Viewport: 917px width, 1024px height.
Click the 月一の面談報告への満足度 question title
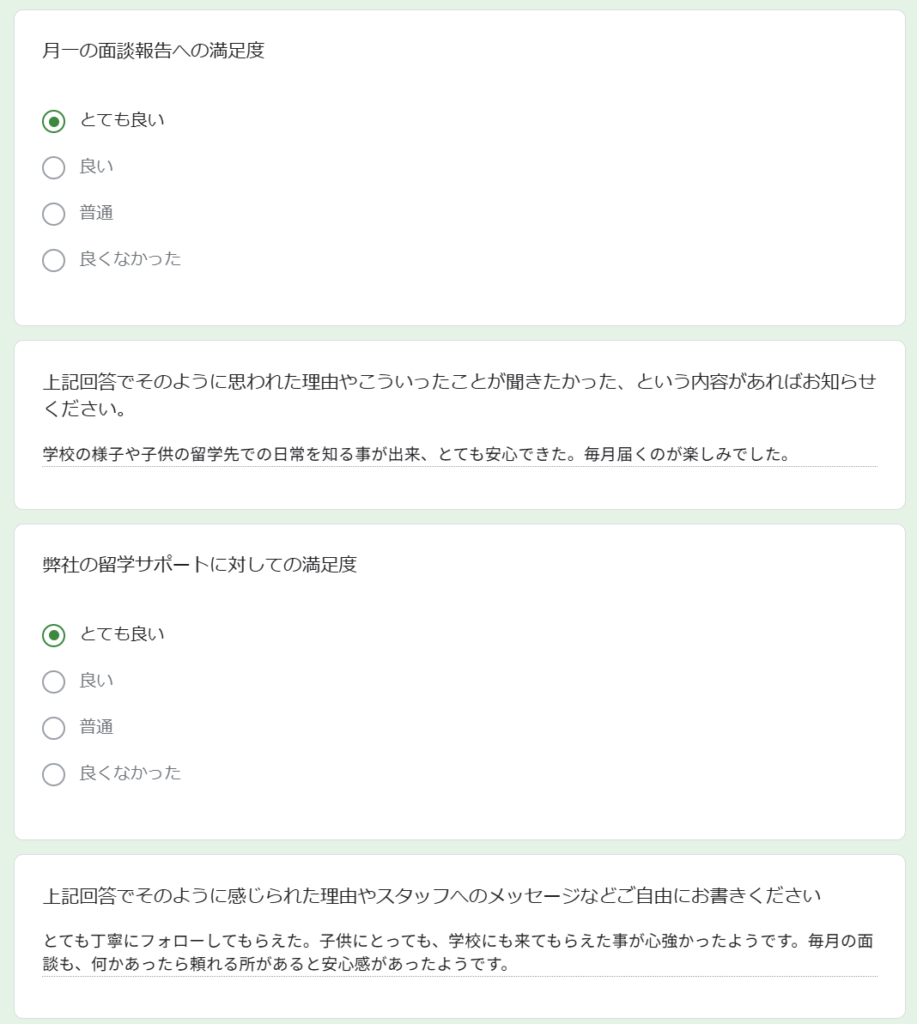coord(153,51)
